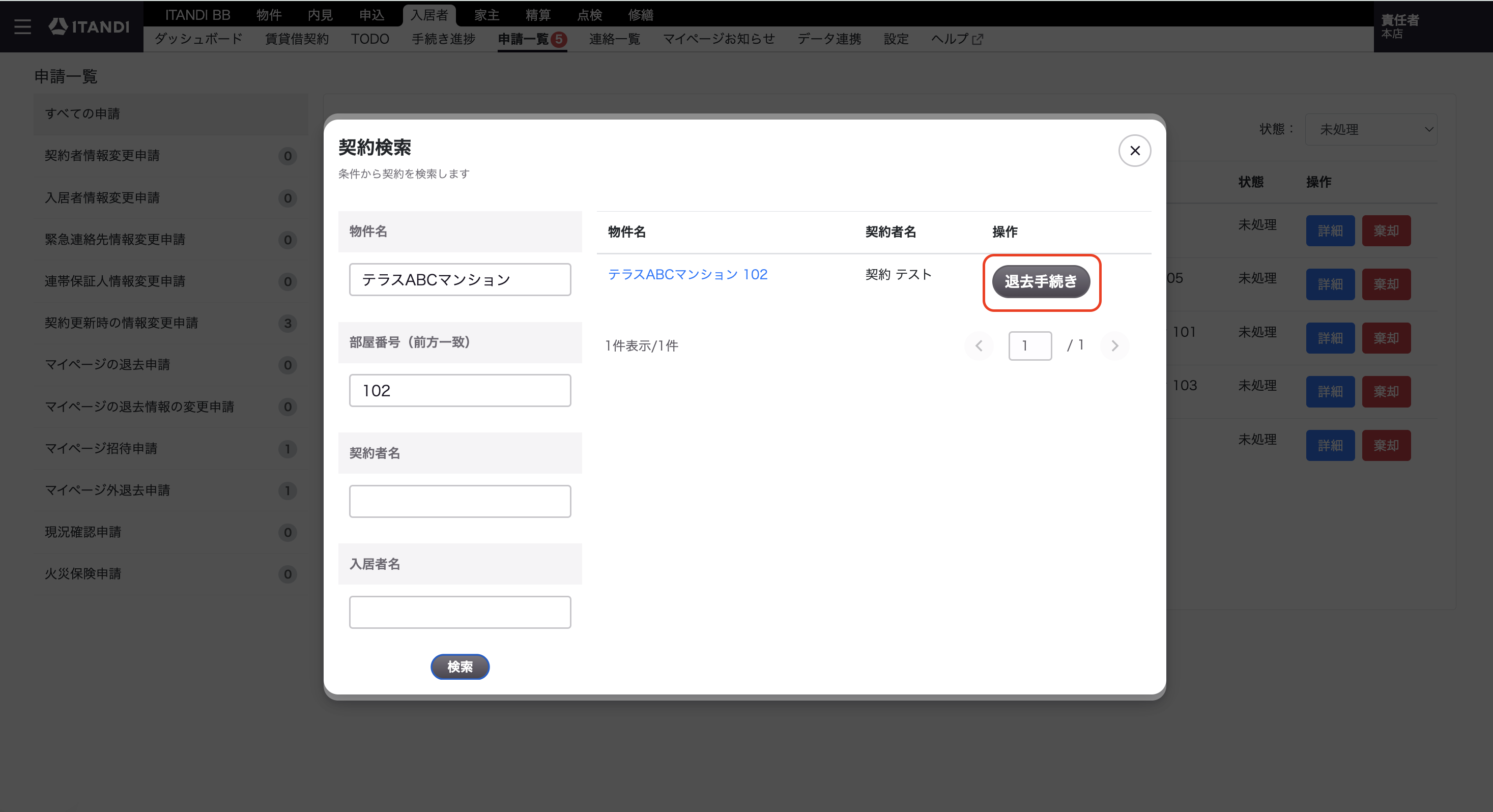Click 詳細 button in the last row
Image resolution: width=1493 pixels, height=812 pixels.
pos(1330,446)
